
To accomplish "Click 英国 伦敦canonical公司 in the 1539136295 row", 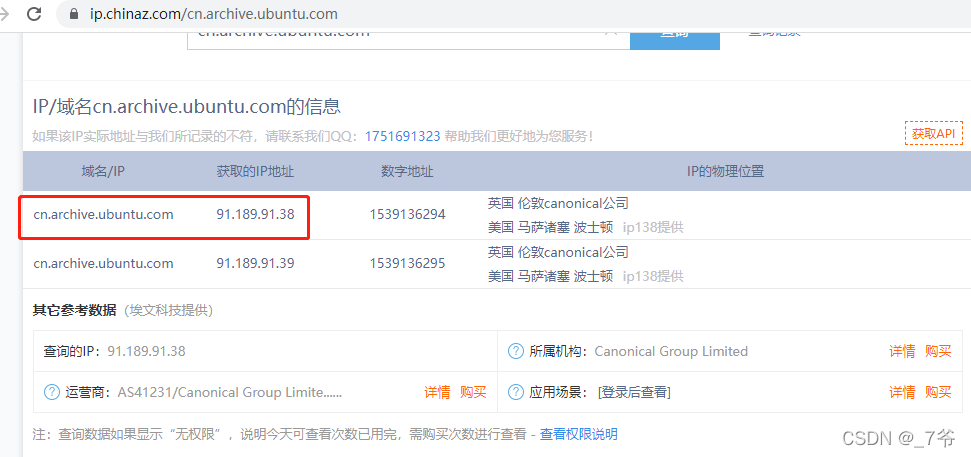I will (x=558, y=252).
